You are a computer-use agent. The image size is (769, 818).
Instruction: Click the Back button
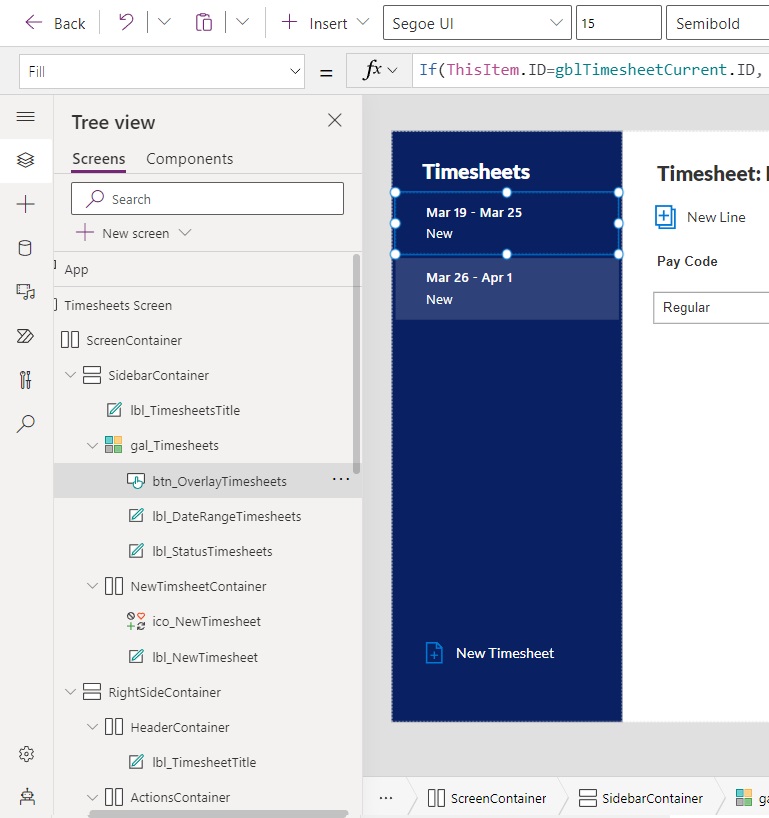tap(55, 23)
